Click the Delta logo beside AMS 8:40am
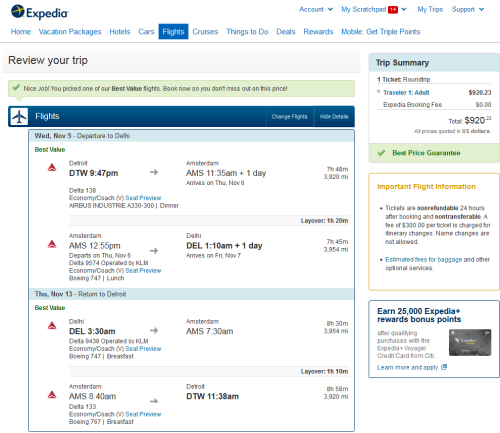500x433 pixels. pyautogui.click(x=52, y=395)
